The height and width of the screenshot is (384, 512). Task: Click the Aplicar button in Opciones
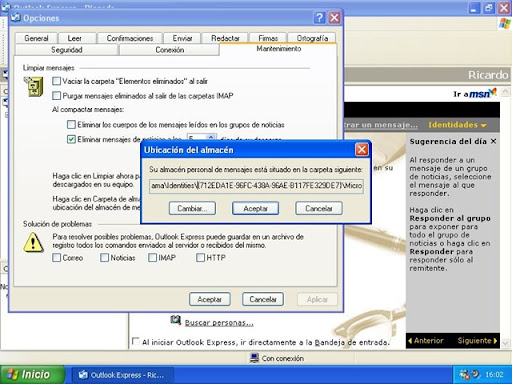coord(317,299)
